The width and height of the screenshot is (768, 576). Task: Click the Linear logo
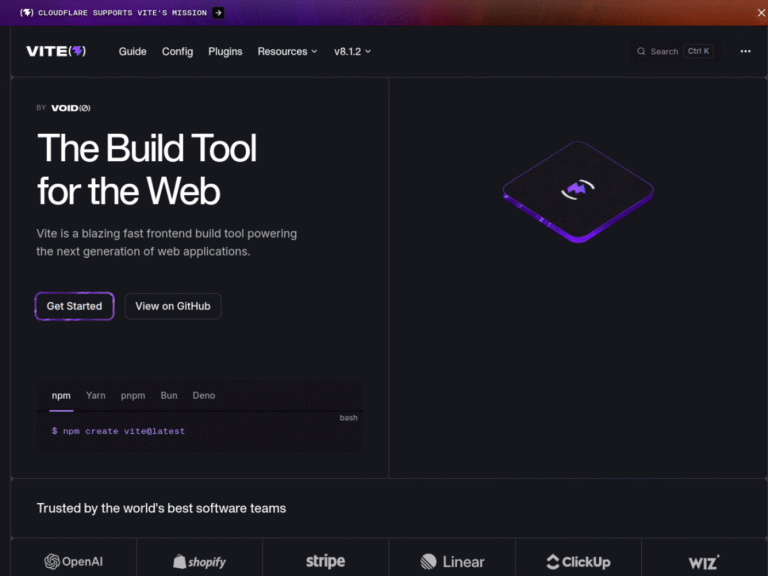tap(452, 561)
